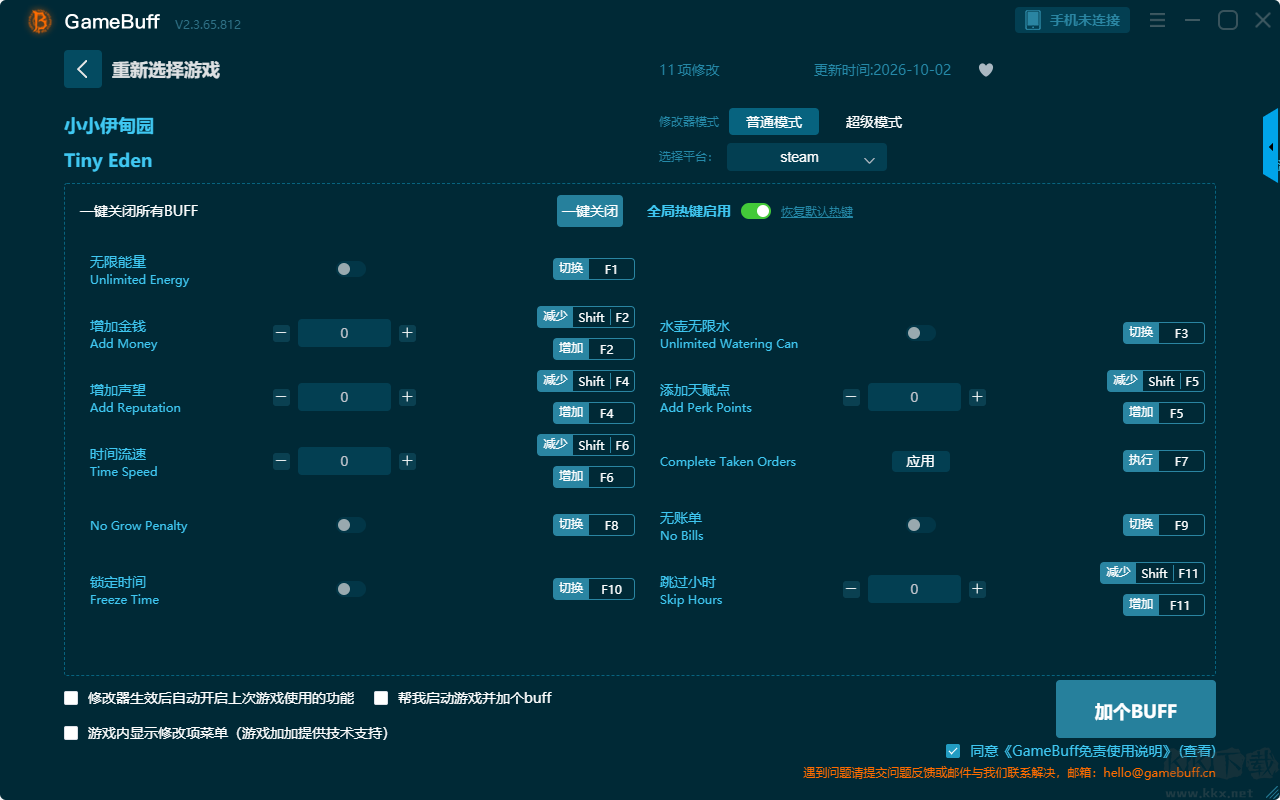
Task: Switch to 超级模式 mode tab
Action: [874, 122]
